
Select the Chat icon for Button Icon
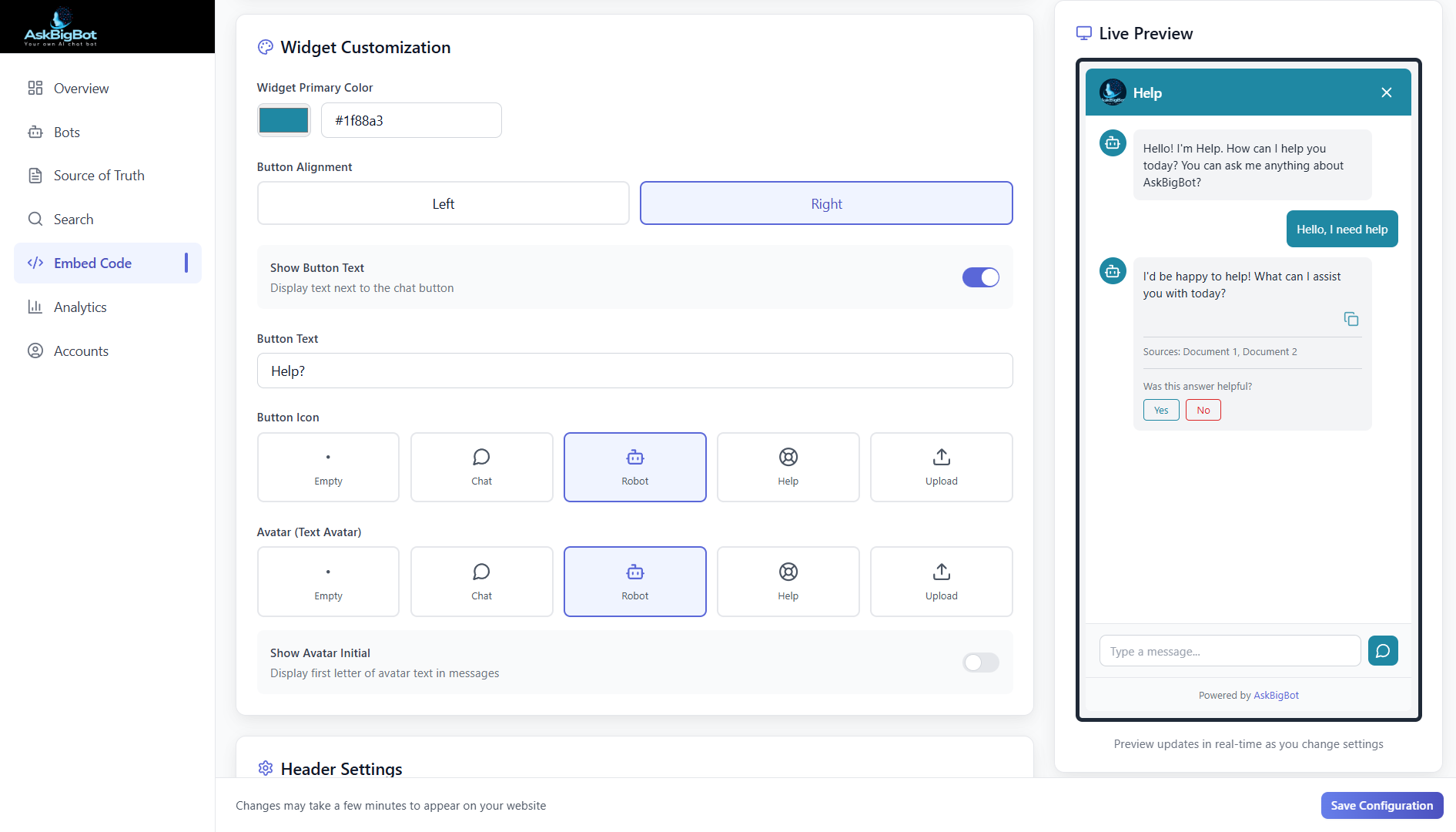[x=481, y=467]
